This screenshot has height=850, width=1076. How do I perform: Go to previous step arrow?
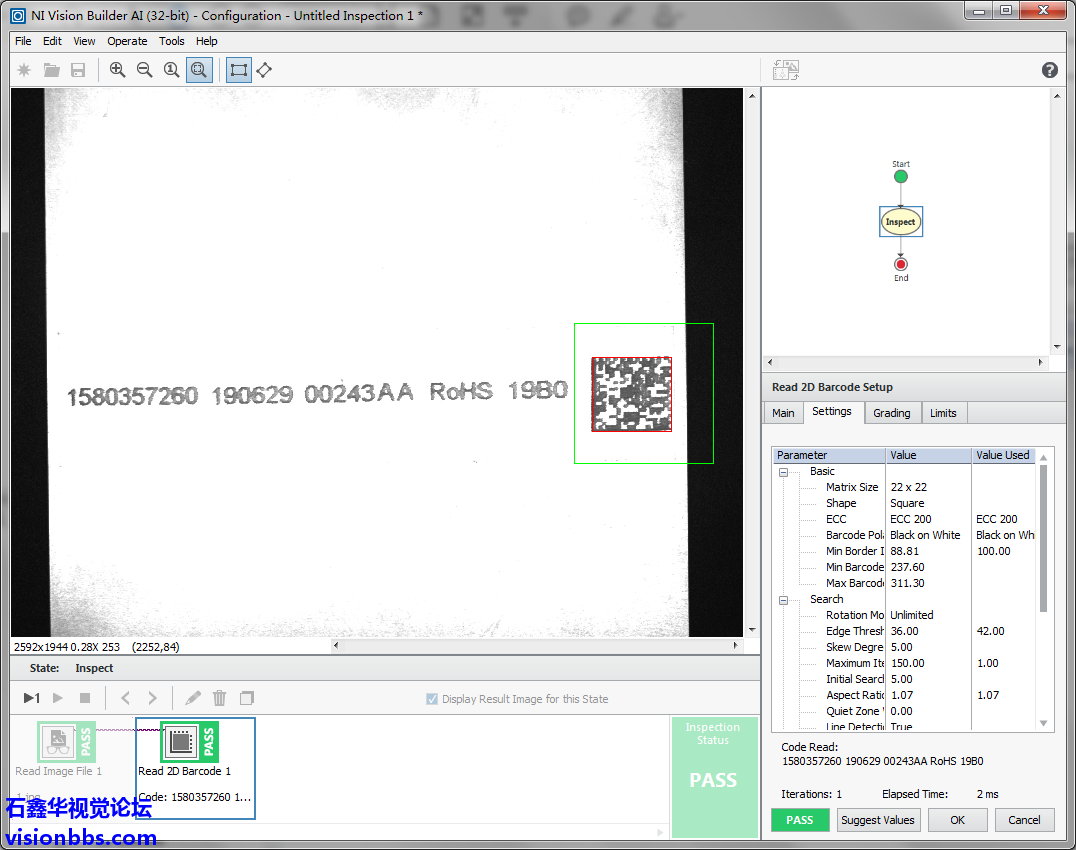click(x=125, y=698)
